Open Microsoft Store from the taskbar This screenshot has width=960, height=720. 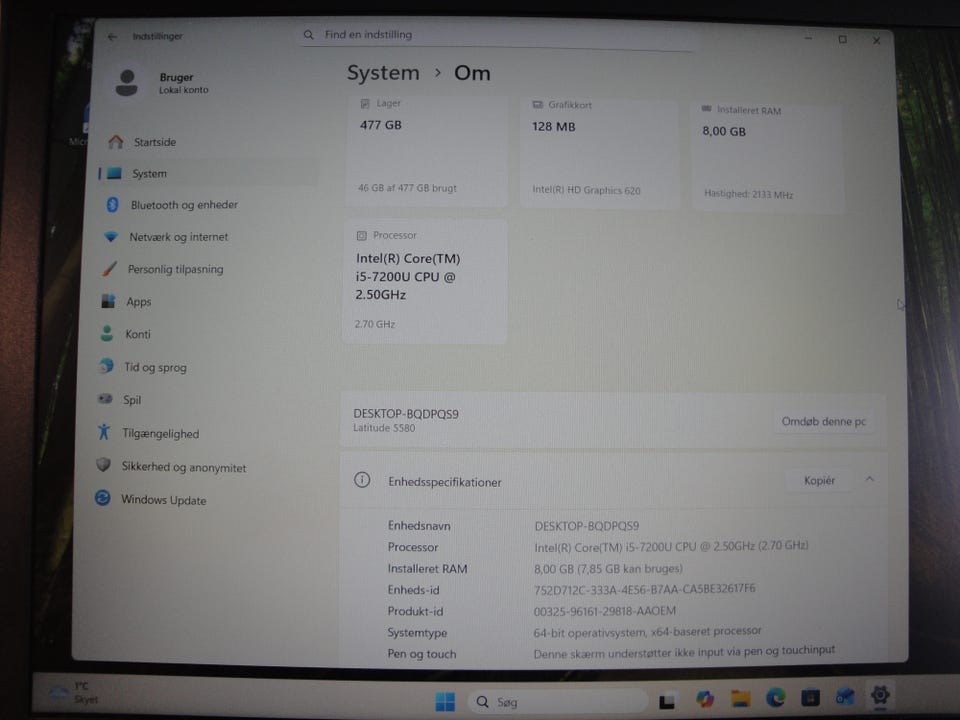[811, 697]
